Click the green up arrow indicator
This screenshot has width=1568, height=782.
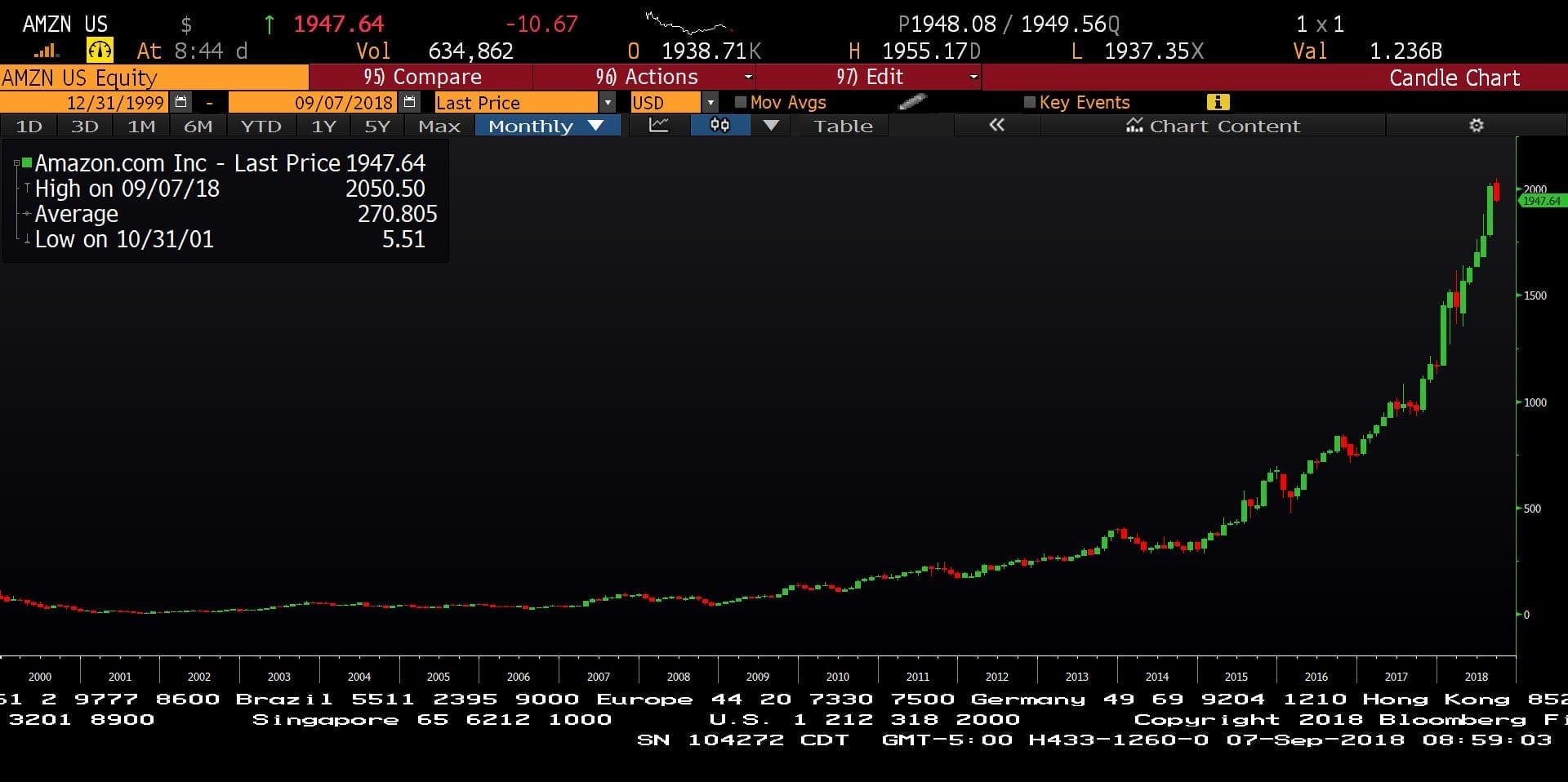click(269, 24)
